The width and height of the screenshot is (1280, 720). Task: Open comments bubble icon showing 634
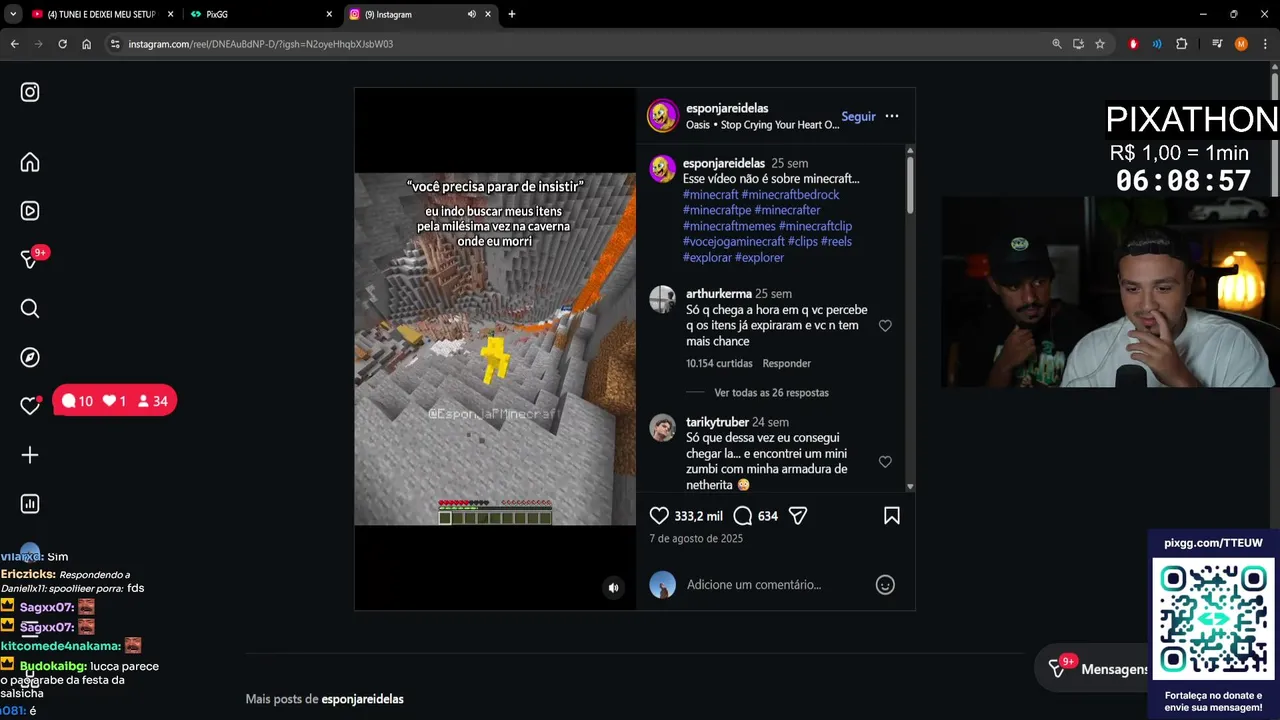coord(742,516)
